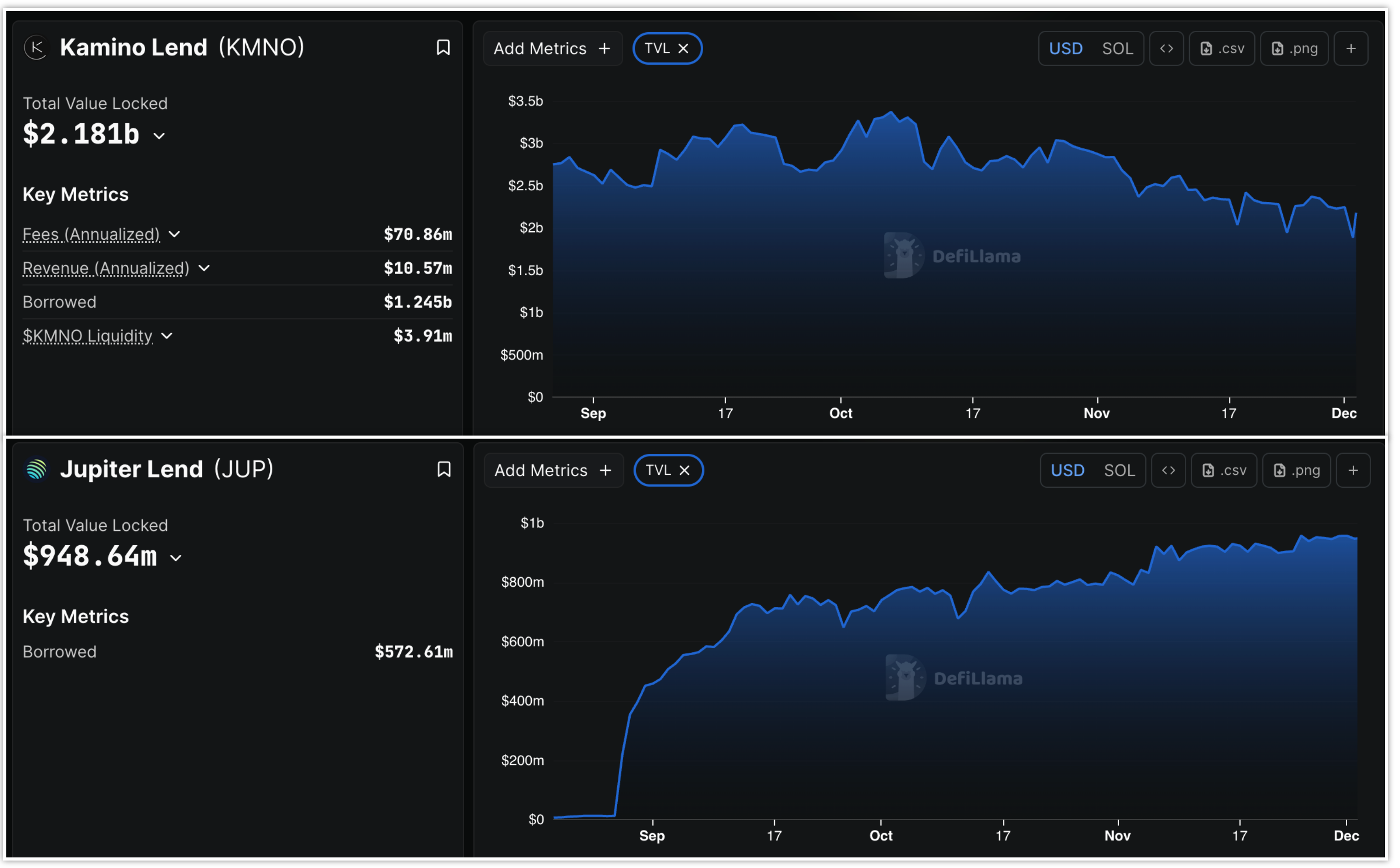The height and width of the screenshot is (868, 1400).
Task: Bookmark Jupiter Lend protocol
Action: pos(444,469)
